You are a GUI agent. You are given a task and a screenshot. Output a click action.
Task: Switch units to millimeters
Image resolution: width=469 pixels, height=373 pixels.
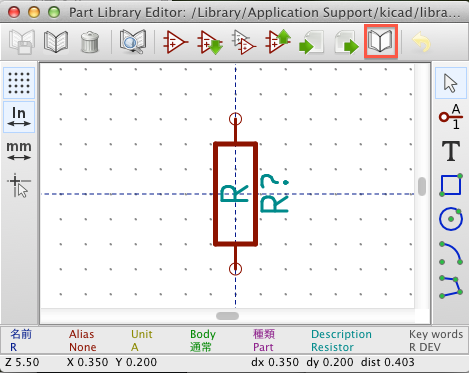tap(19, 150)
